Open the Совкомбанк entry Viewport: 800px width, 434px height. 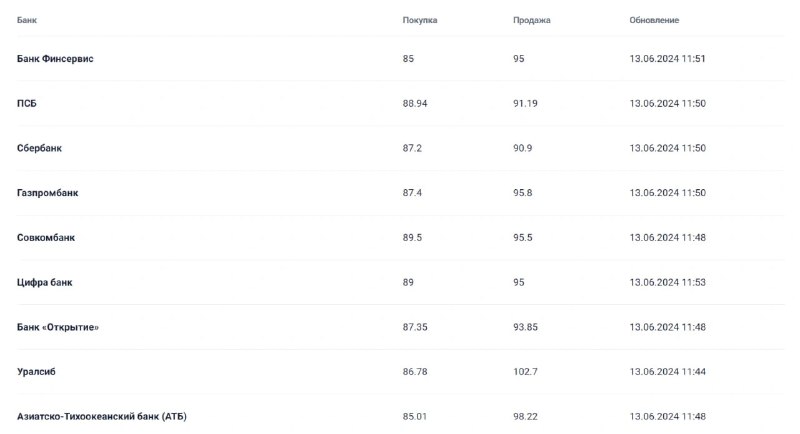click(46, 238)
